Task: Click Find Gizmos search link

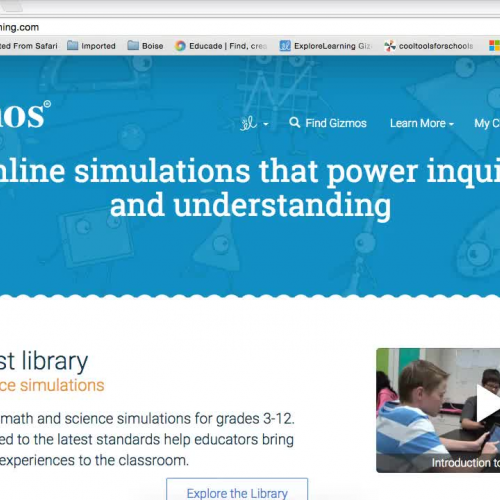Action: [328, 123]
